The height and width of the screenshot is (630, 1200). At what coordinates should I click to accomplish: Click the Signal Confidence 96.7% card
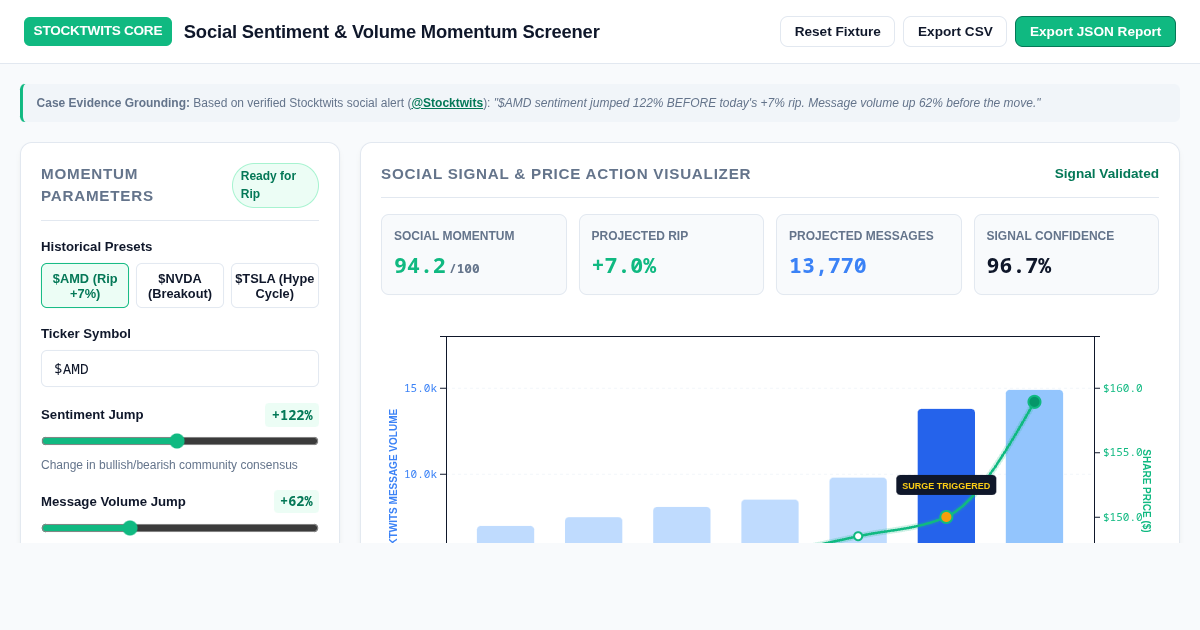pyautogui.click(x=1066, y=254)
